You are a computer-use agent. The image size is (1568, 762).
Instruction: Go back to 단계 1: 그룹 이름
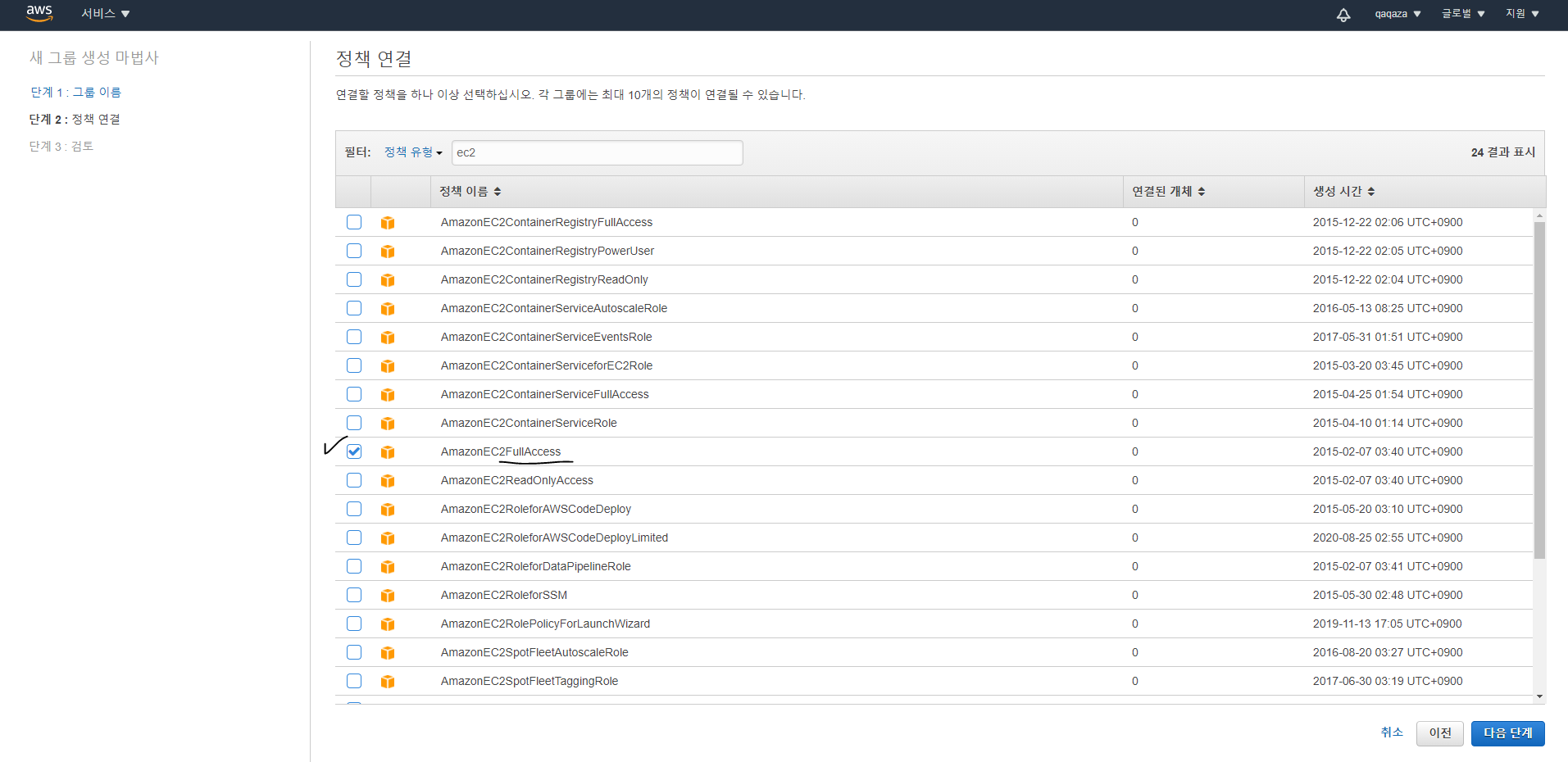pos(76,93)
